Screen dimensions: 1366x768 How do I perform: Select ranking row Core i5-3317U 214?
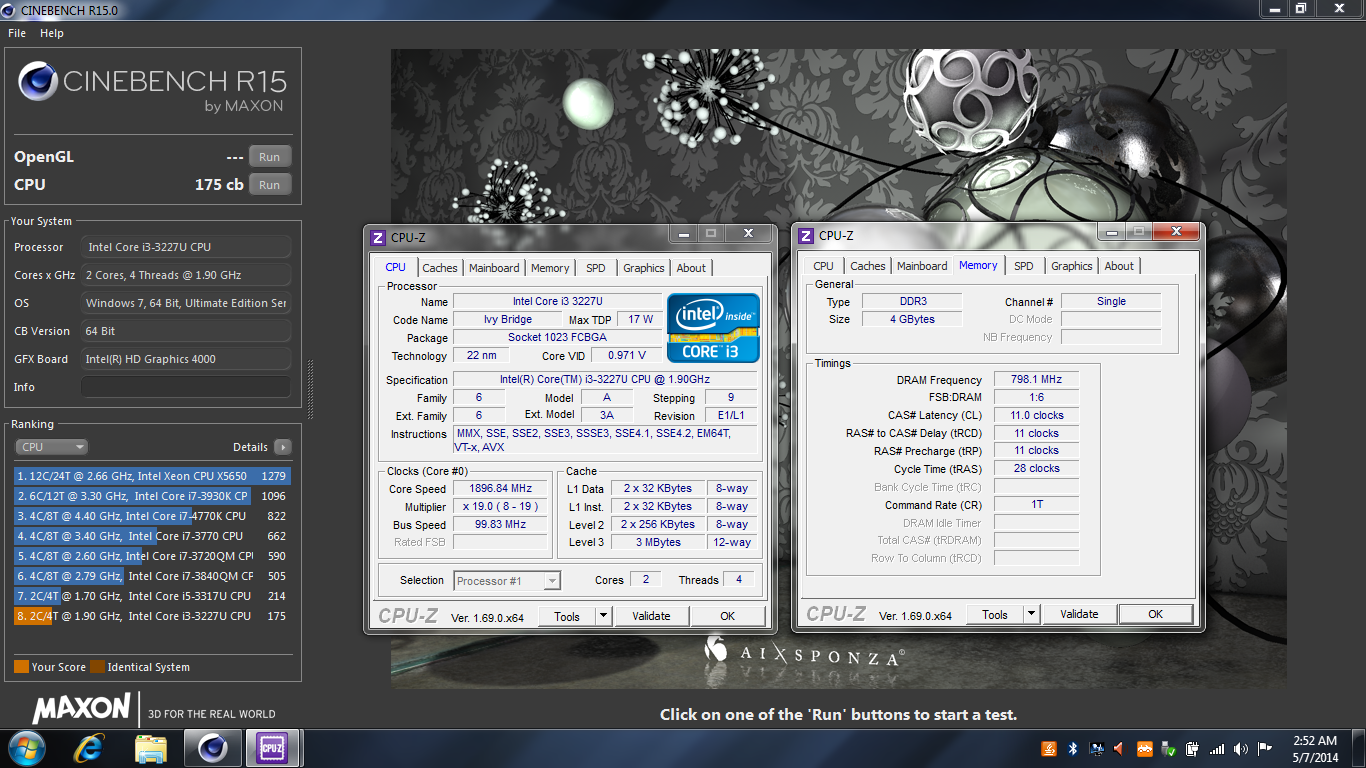tap(153, 596)
